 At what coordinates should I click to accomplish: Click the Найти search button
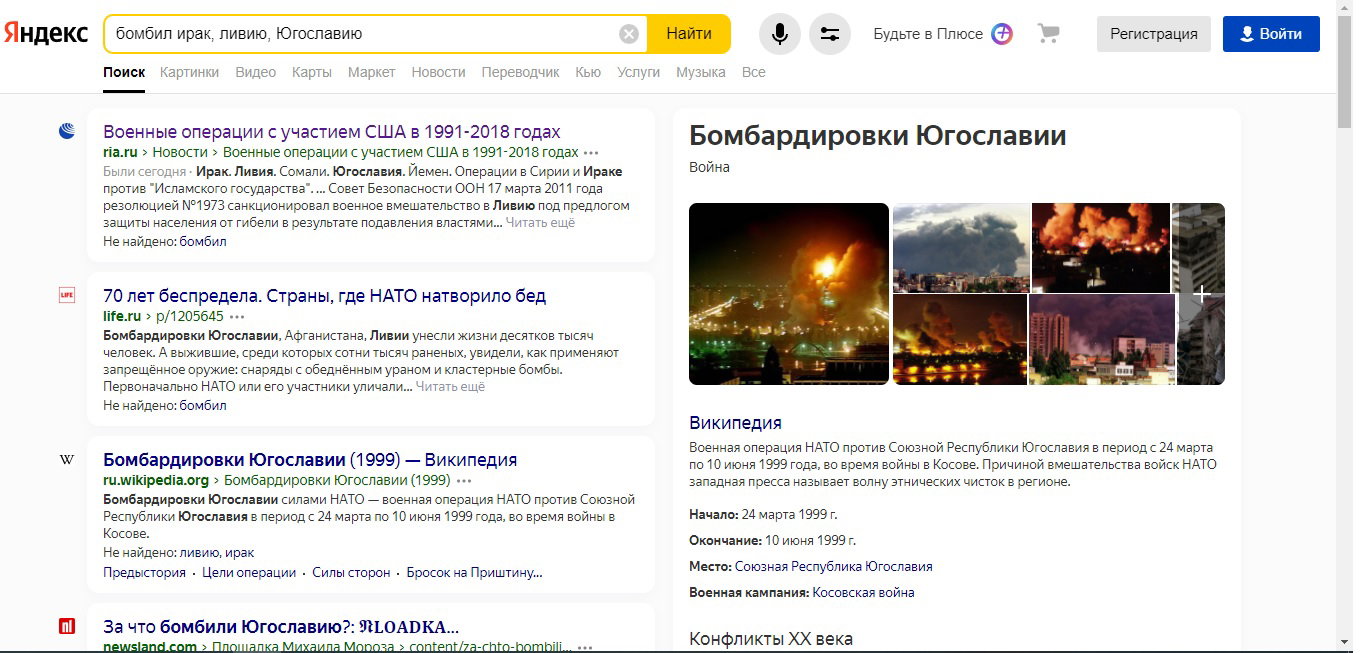(689, 34)
